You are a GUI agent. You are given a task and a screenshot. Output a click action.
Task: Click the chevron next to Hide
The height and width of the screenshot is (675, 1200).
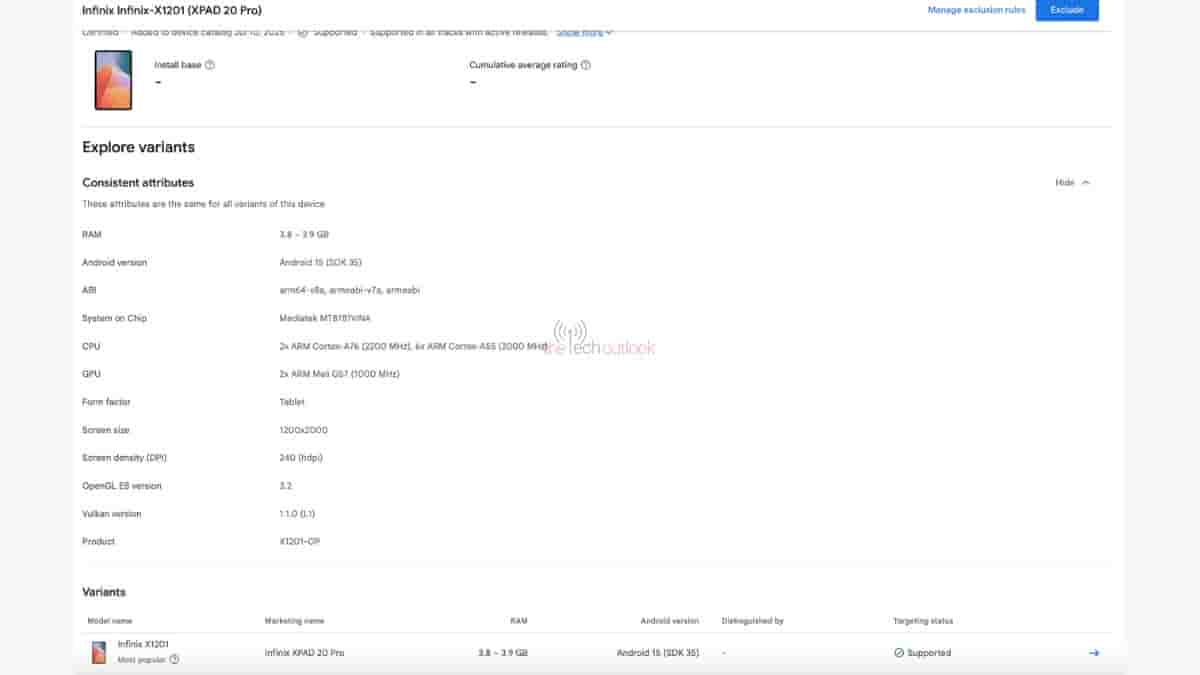coord(1086,183)
